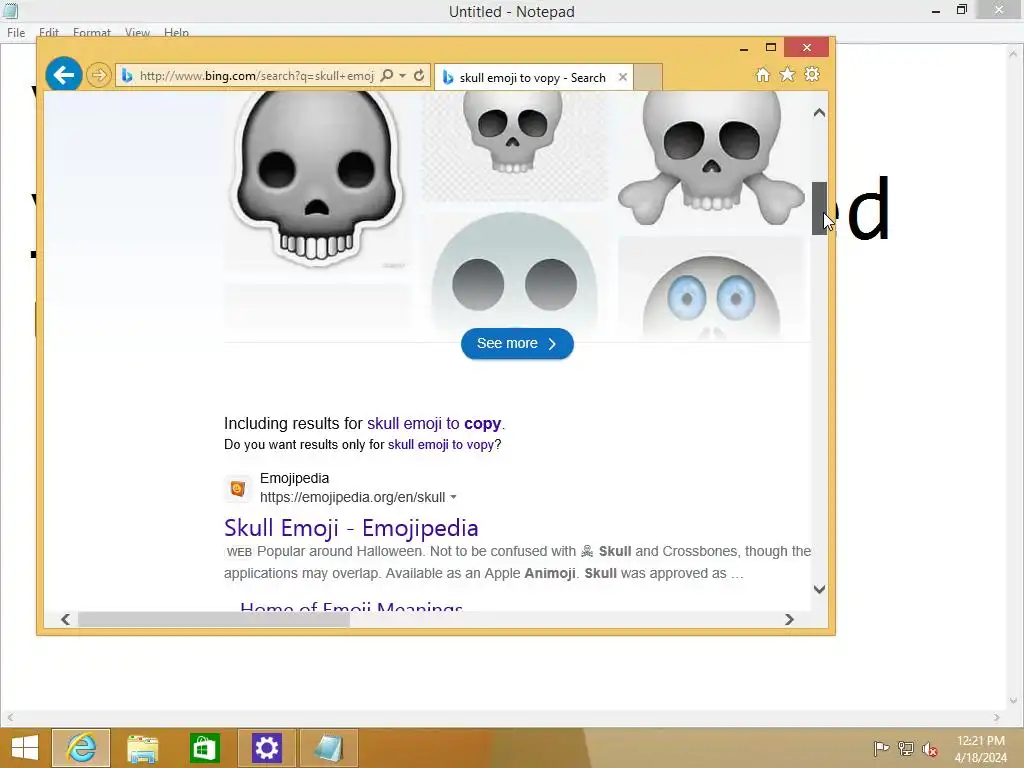
Task: Follow 'skull emoji to copy' corrected link
Action: click(434, 423)
